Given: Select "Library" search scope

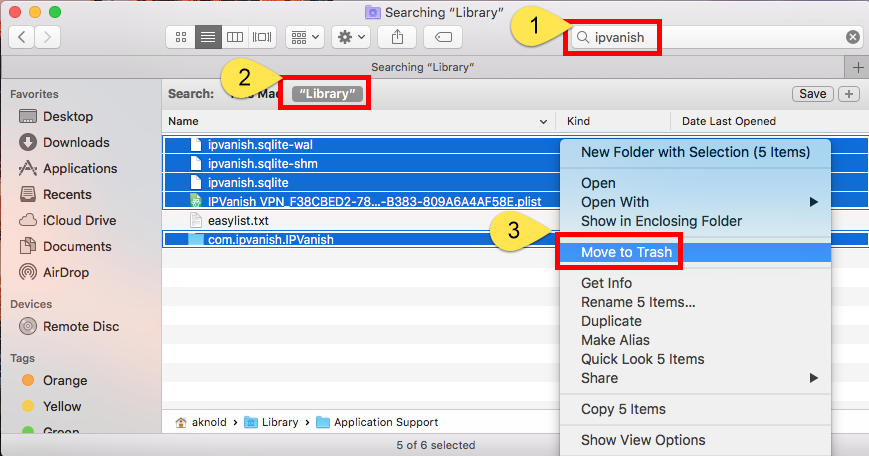Looking at the screenshot, I should coord(329,94).
